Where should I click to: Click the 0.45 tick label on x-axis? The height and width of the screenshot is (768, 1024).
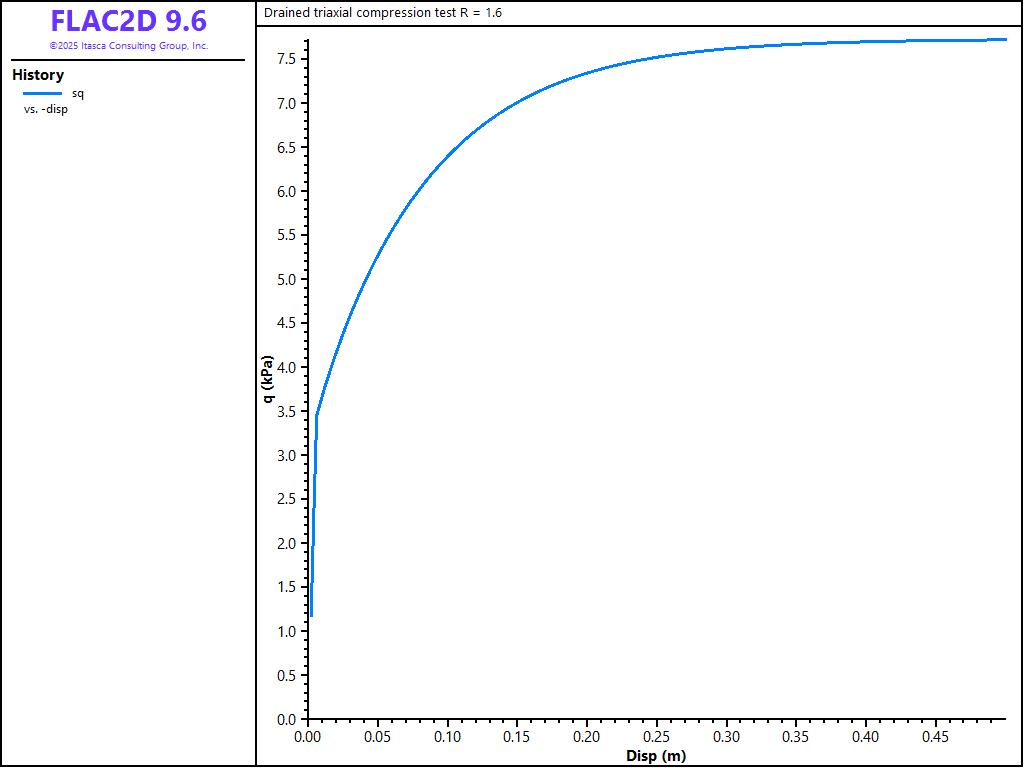935,737
